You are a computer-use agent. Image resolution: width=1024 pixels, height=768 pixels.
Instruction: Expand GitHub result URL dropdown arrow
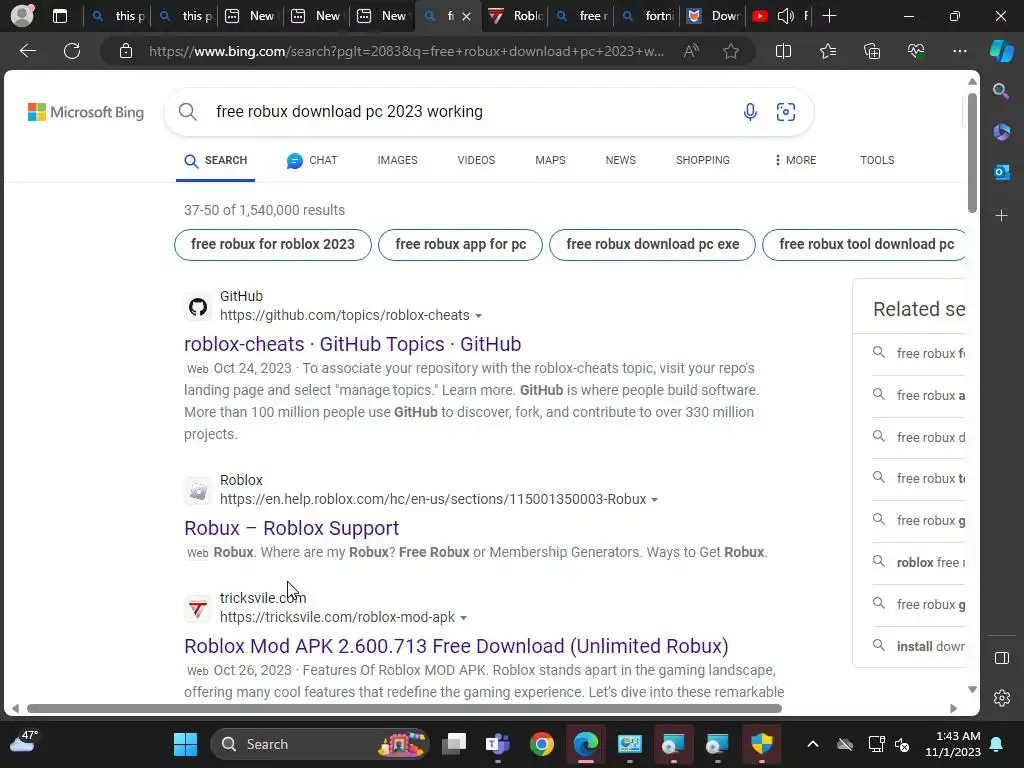tap(479, 316)
